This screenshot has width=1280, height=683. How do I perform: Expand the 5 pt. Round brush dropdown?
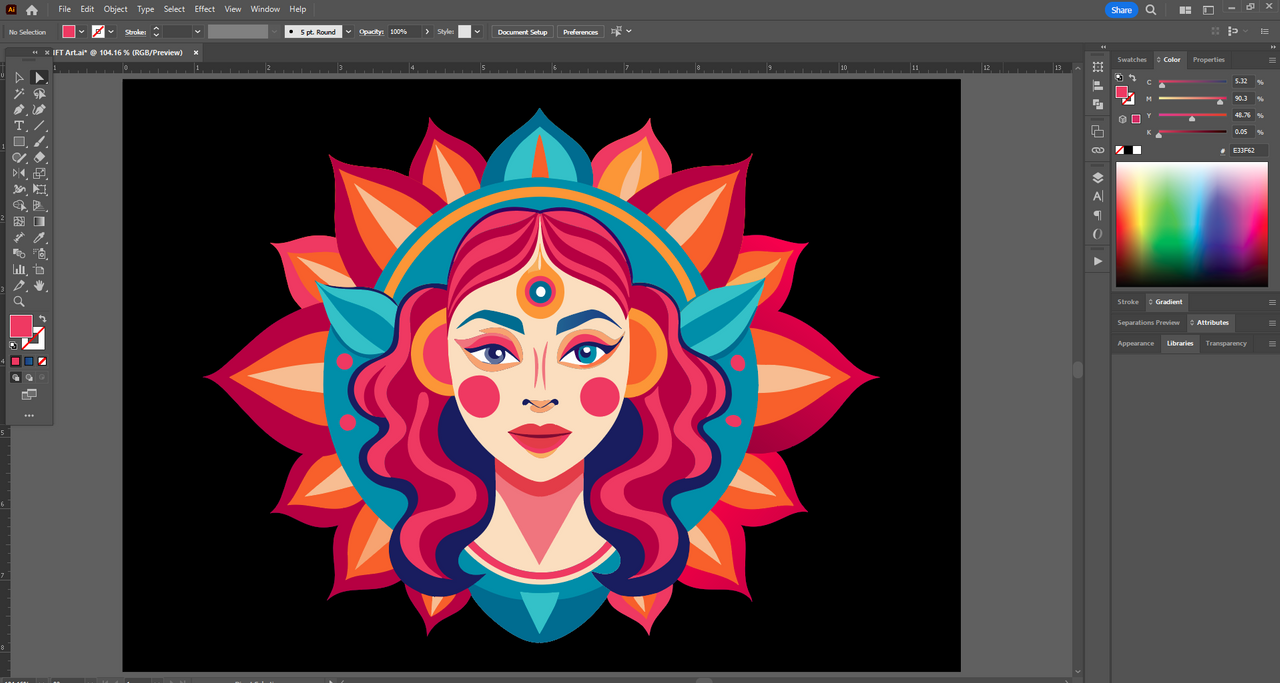click(x=348, y=32)
